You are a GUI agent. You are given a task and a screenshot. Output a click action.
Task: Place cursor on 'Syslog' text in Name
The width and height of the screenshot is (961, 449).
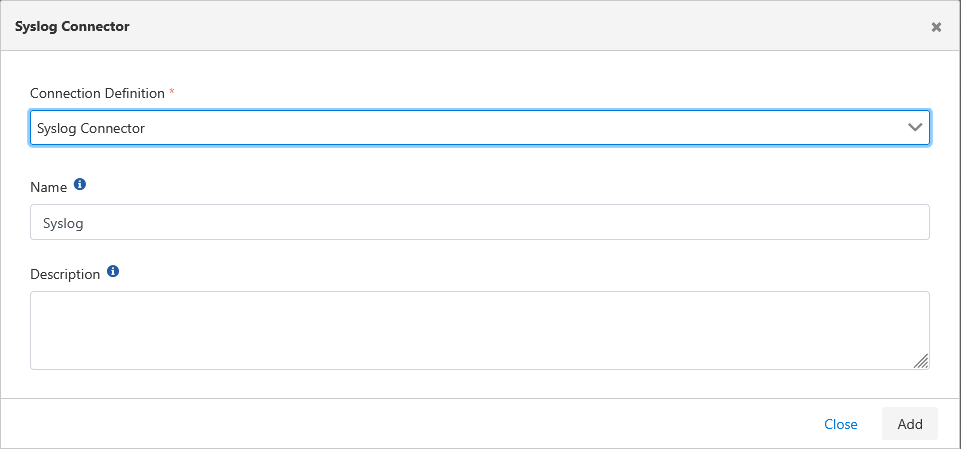pyautogui.click(x=63, y=223)
